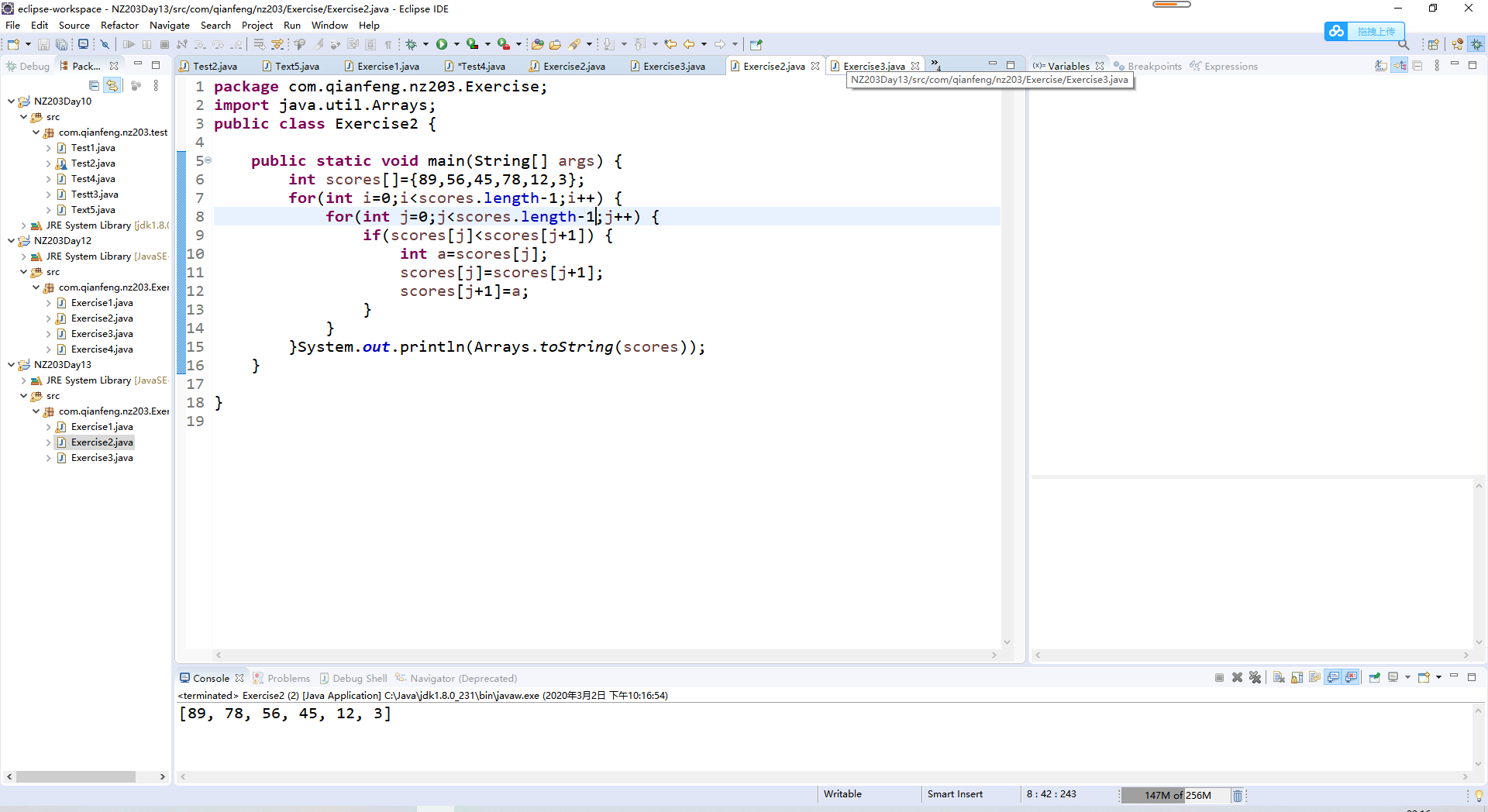Click Remove All Terminated Launches icon
Image resolution: width=1488 pixels, height=812 pixels.
click(x=1255, y=677)
